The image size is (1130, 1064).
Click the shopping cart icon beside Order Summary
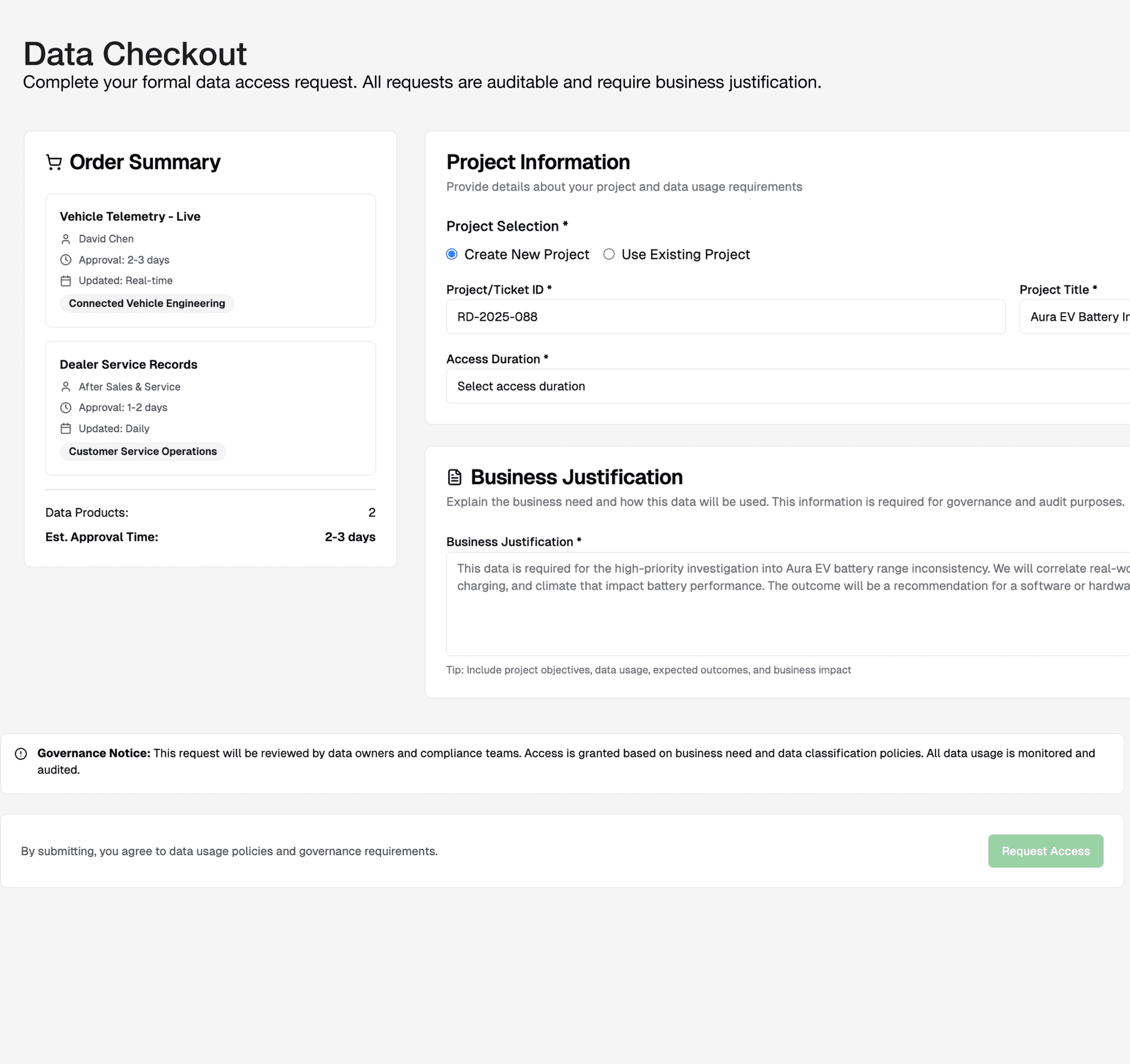click(x=54, y=162)
